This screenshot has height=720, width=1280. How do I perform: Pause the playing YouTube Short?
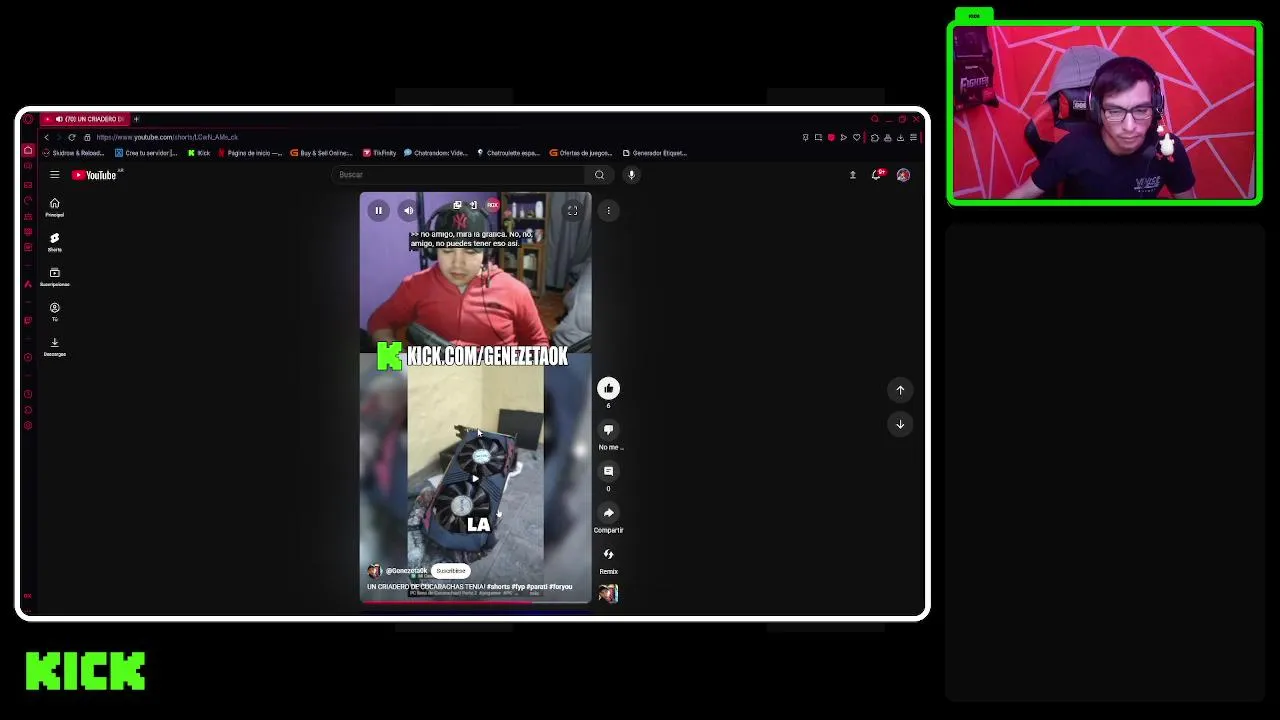tap(378, 210)
